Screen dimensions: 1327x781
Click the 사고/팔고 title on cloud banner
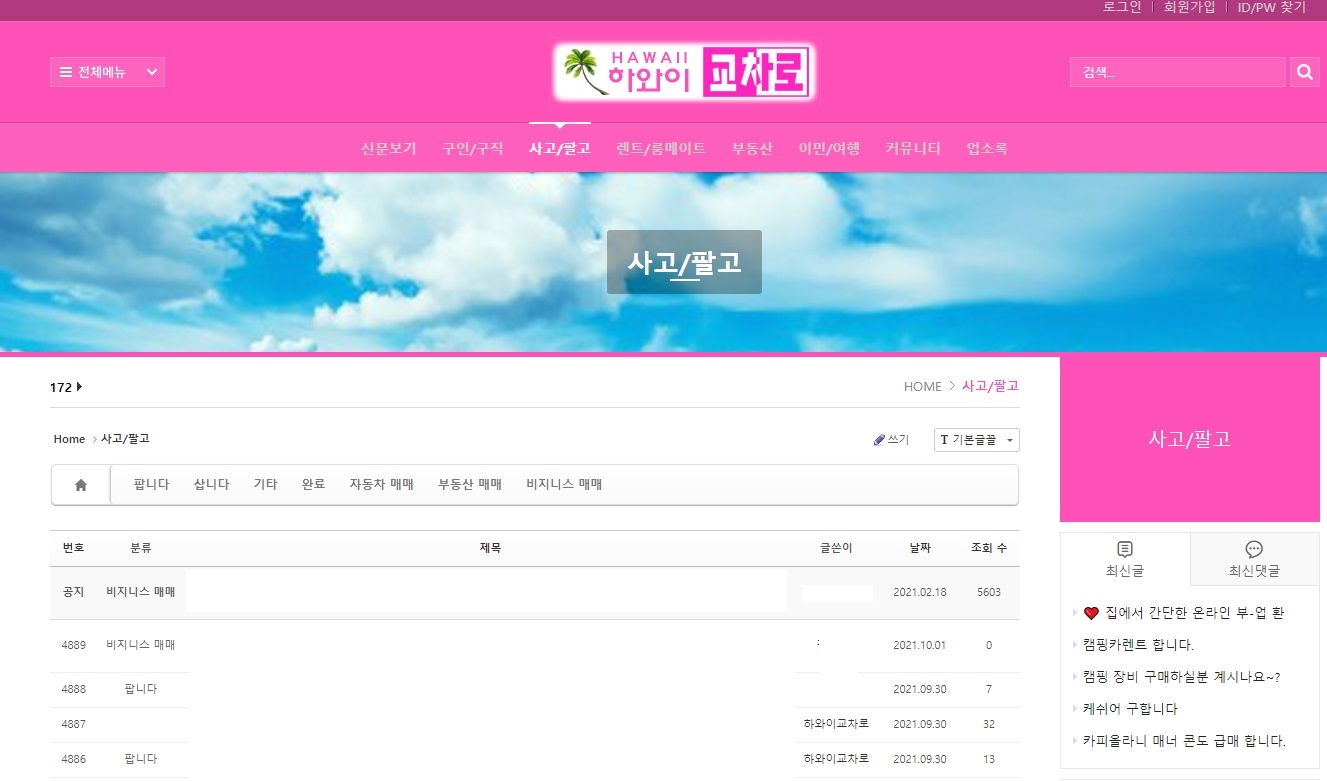pyautogui.click(x=684, y=262)
